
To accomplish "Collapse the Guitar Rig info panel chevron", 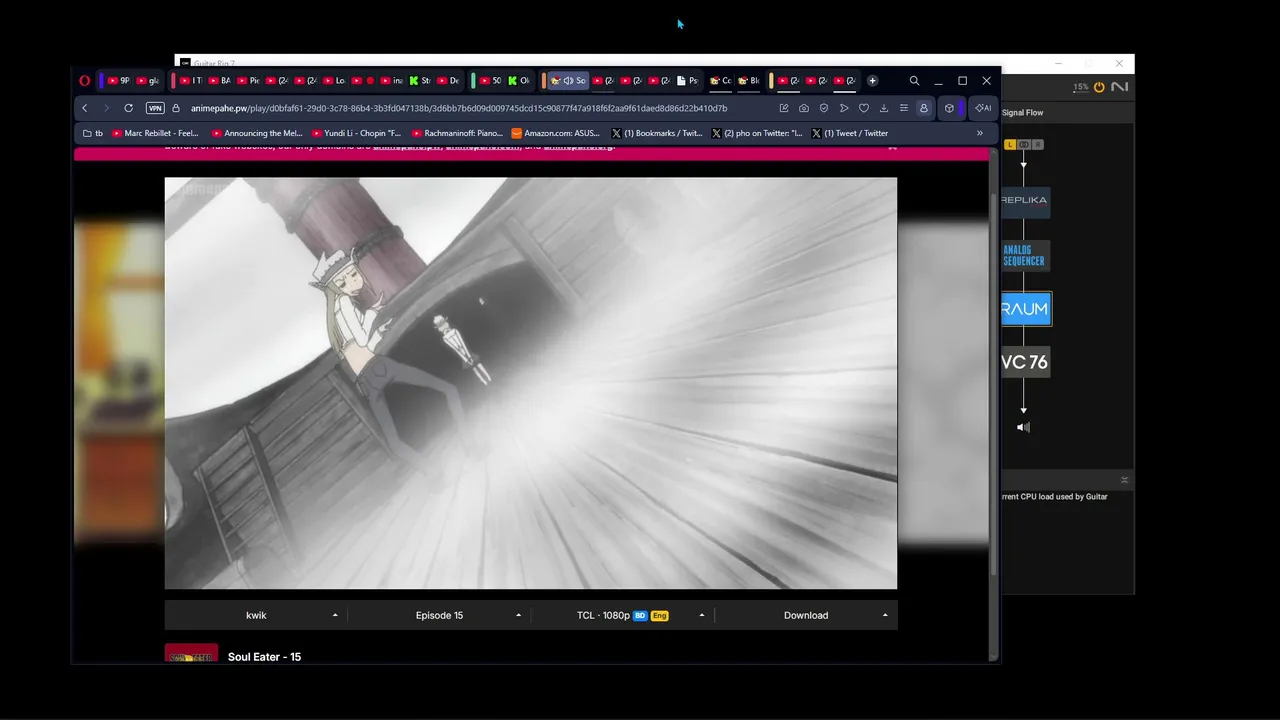I will (1124, 480).
